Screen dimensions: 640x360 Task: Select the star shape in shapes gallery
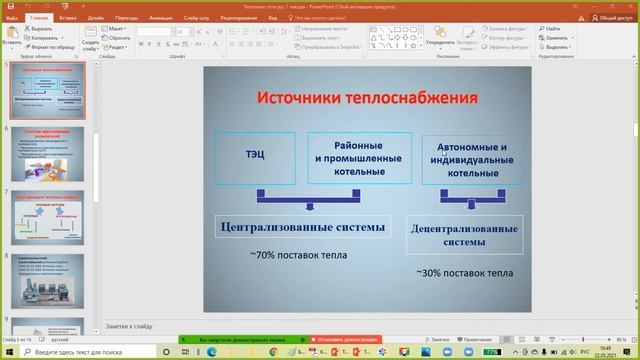pos(413,46)
